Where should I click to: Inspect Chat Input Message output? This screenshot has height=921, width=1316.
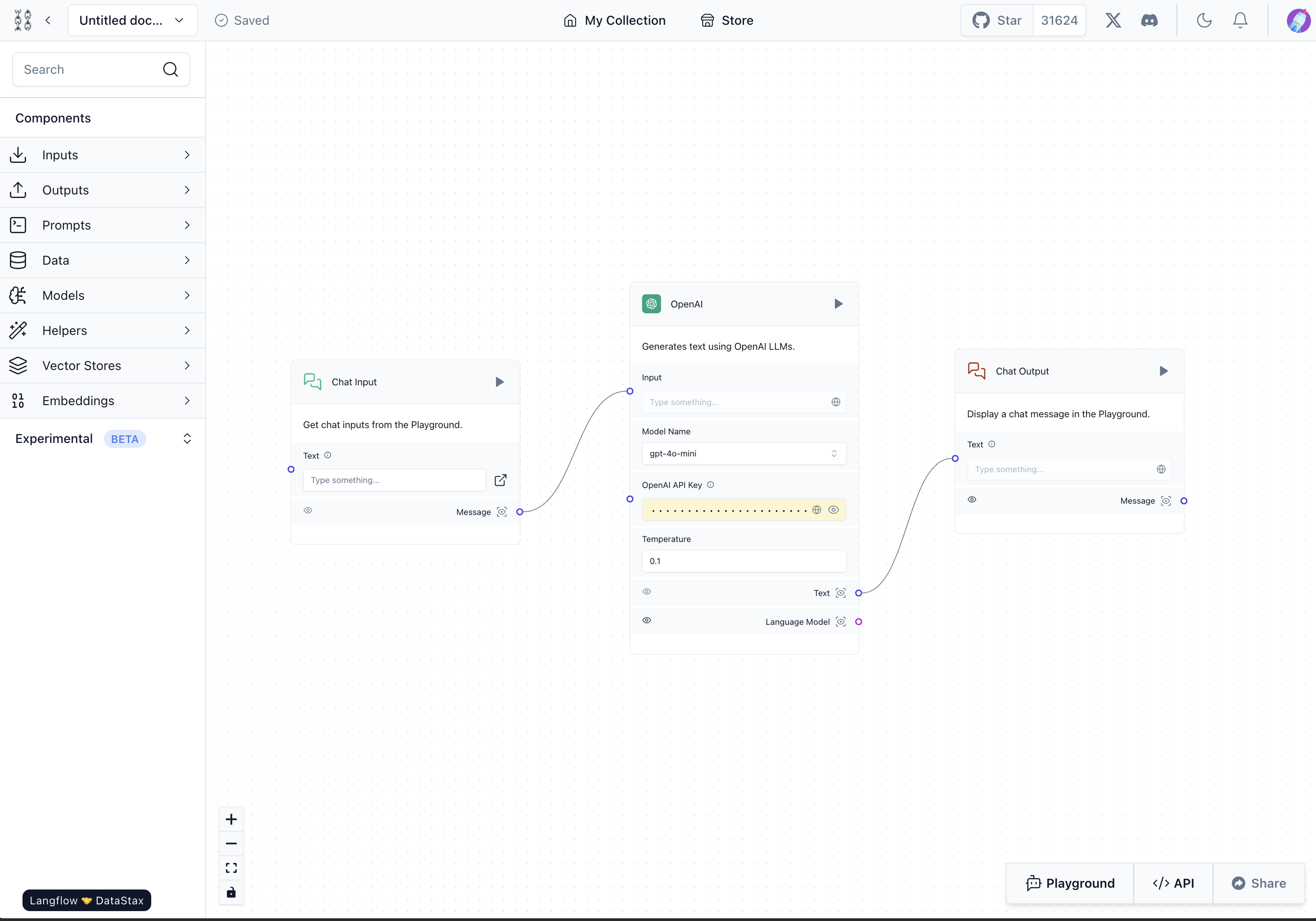[501, 512]
